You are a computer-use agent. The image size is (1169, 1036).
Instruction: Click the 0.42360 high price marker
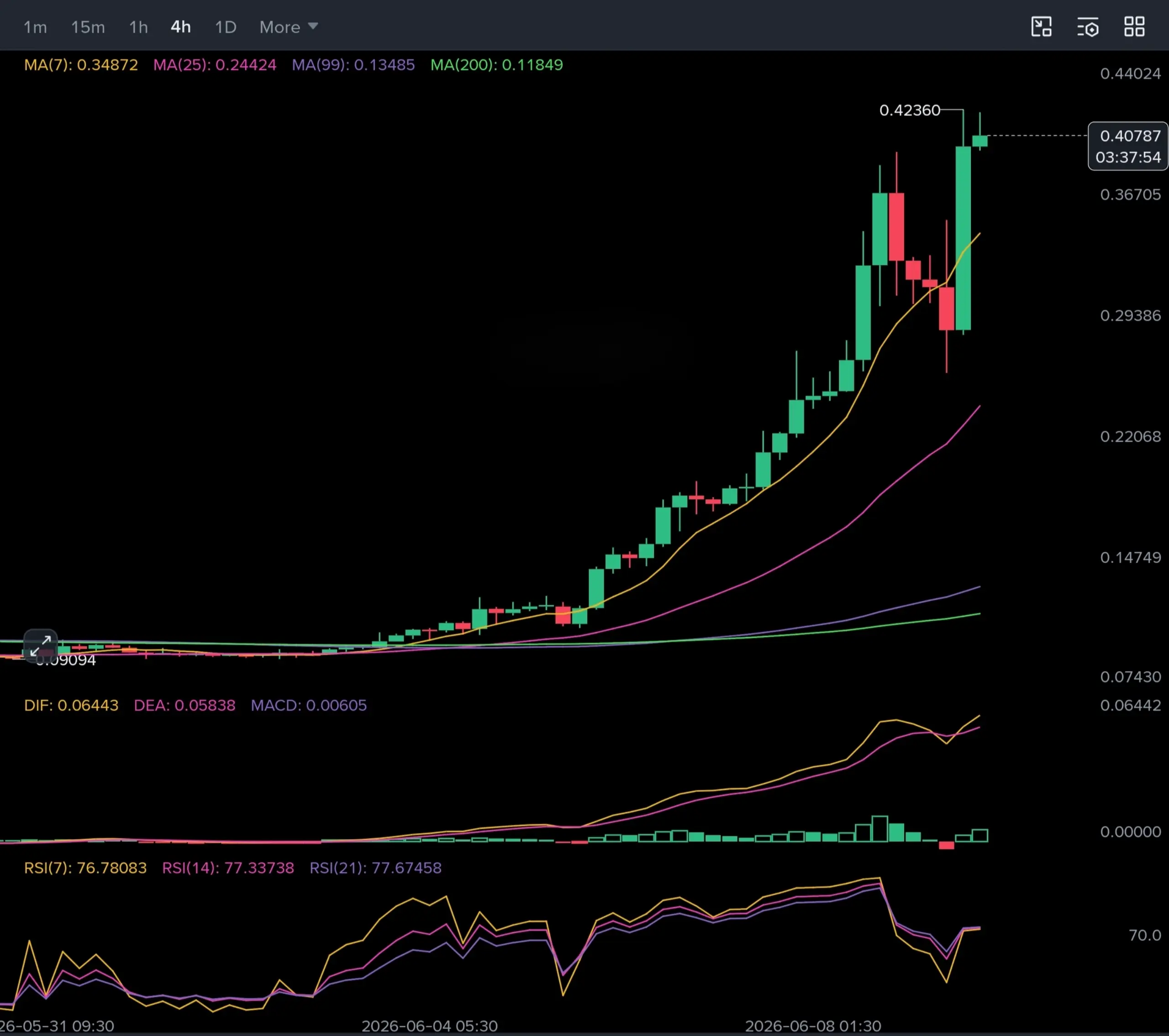tap(909, 110)
